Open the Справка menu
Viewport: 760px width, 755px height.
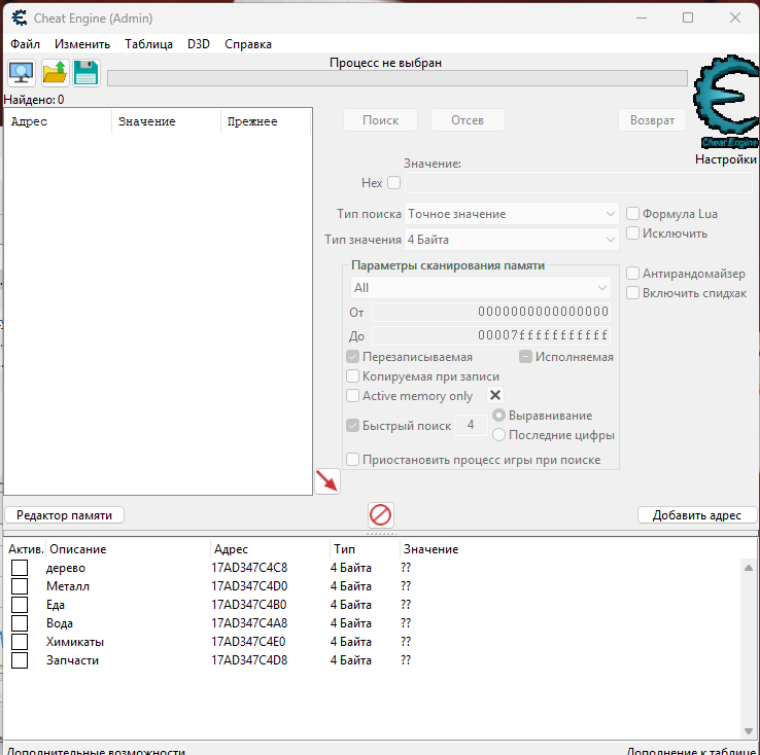[x=248, y=44]
